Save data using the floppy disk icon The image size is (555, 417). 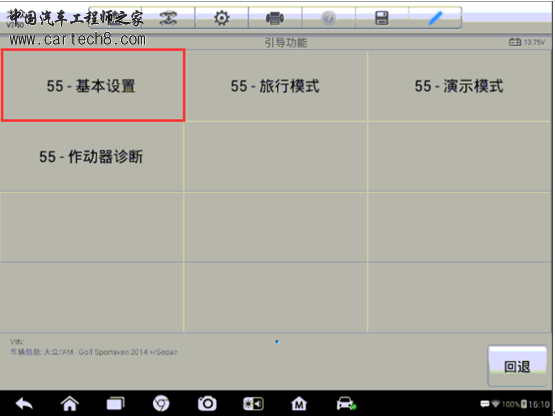click(382, 18)
